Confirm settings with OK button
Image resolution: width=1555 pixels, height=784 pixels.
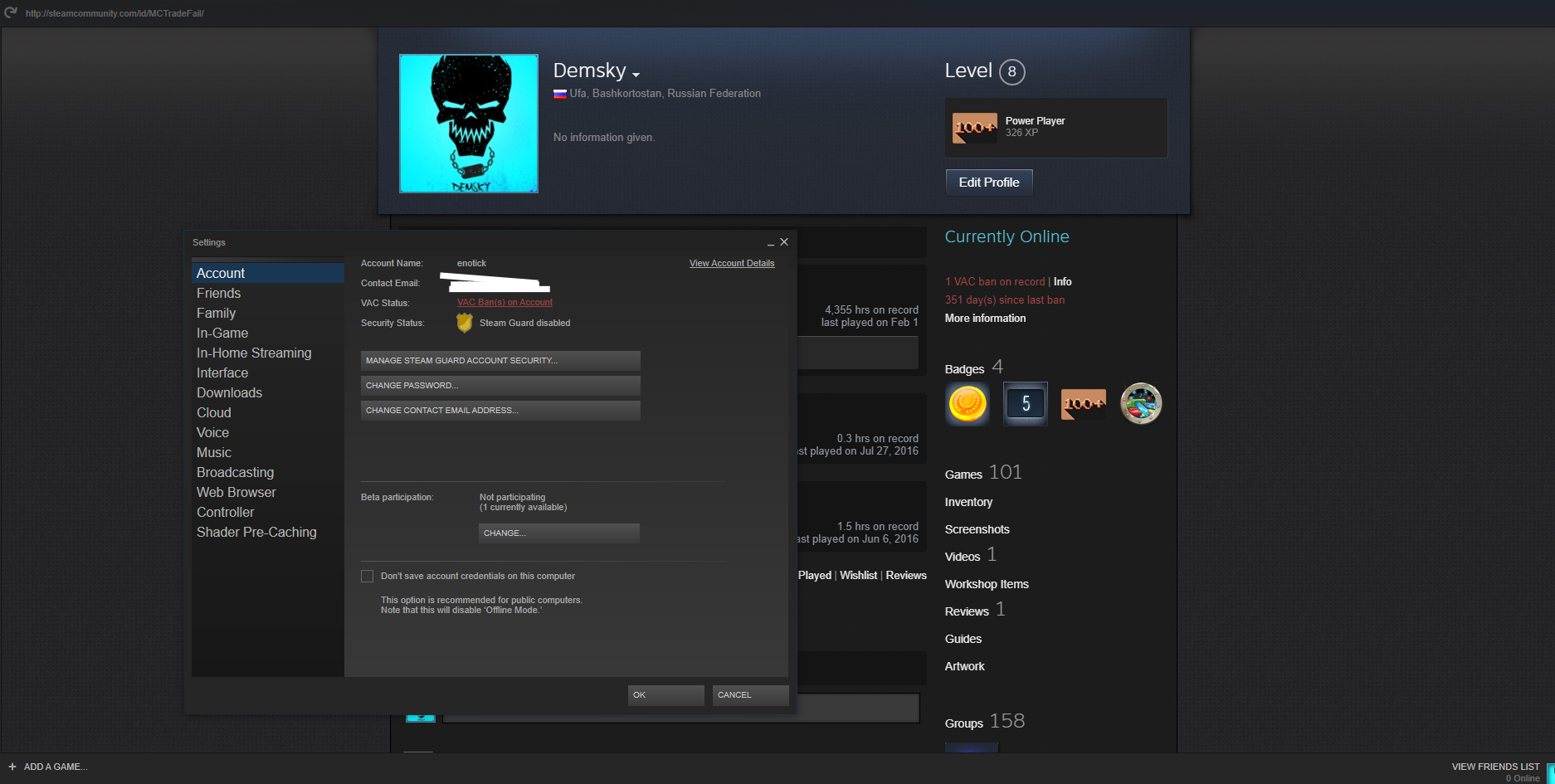(666, 695)
